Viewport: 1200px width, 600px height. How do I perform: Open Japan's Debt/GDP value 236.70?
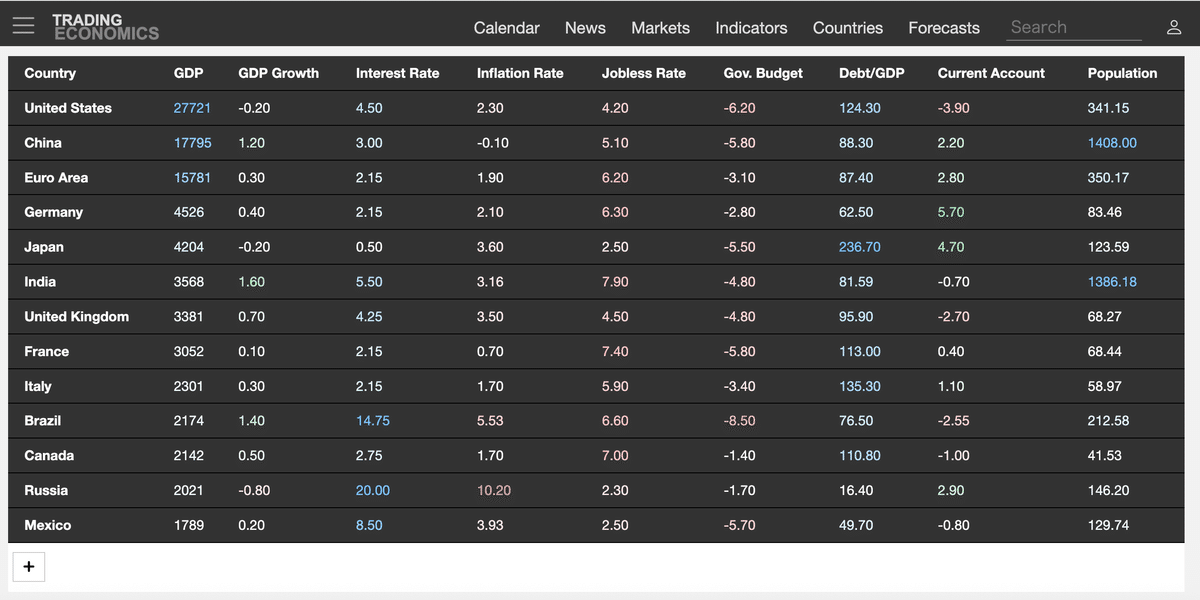click(x=859, y=247)
